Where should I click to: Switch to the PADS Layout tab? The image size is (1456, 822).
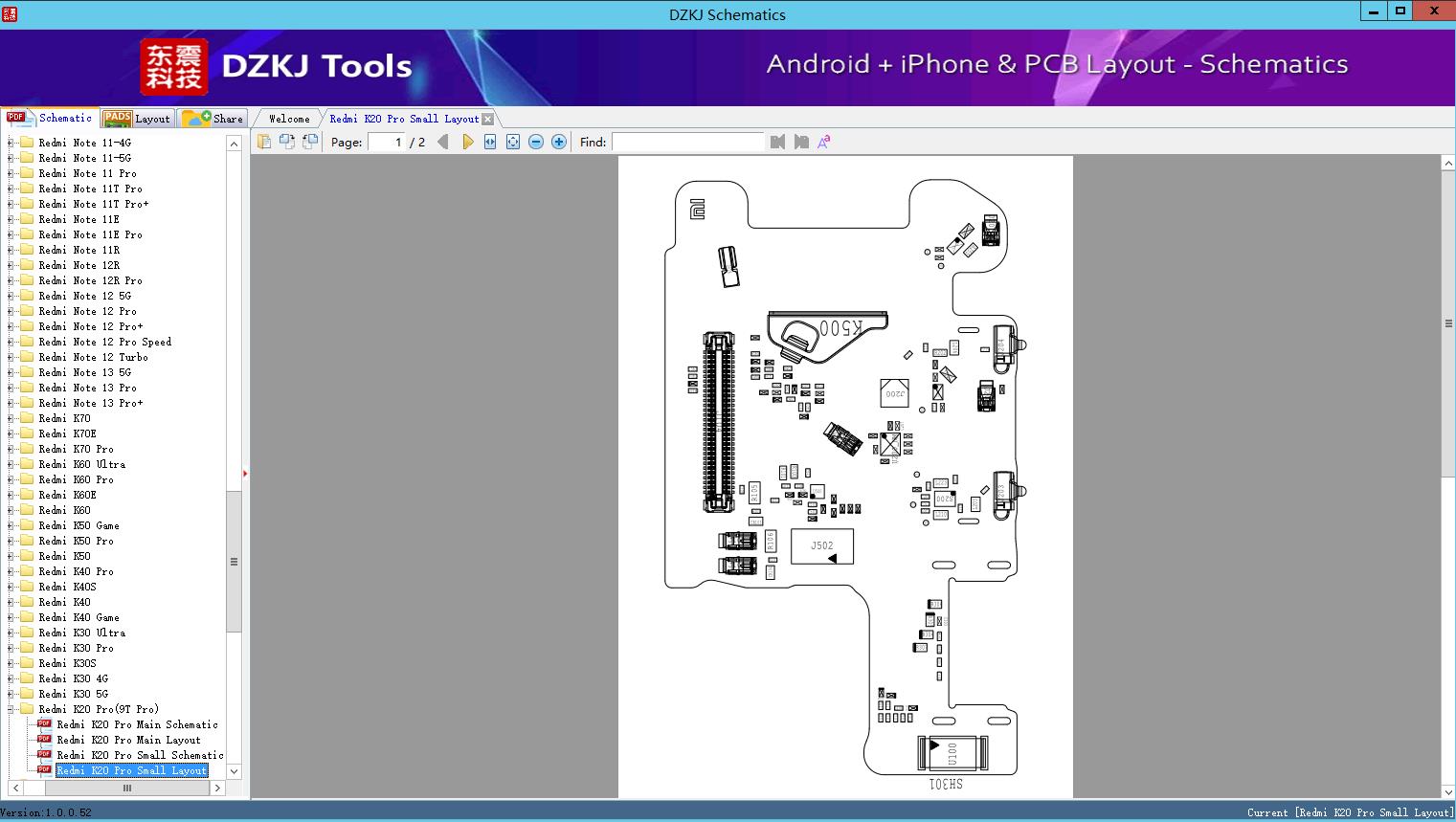point(137,118)
